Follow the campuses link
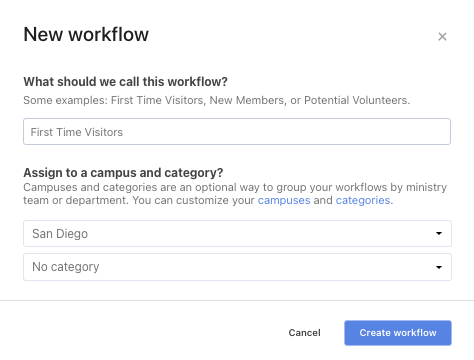 pyautogui.click(x=284, y=200)
